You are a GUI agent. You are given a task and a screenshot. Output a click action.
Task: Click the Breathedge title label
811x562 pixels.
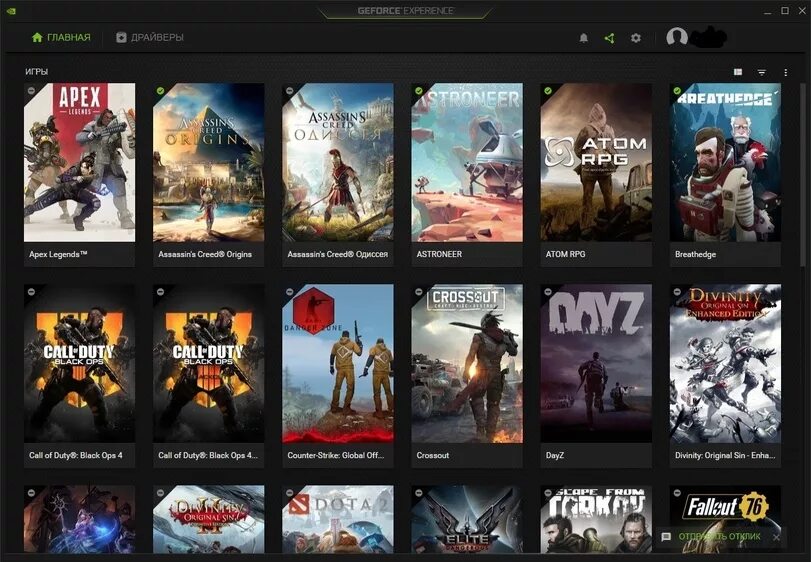pos(695,254)
